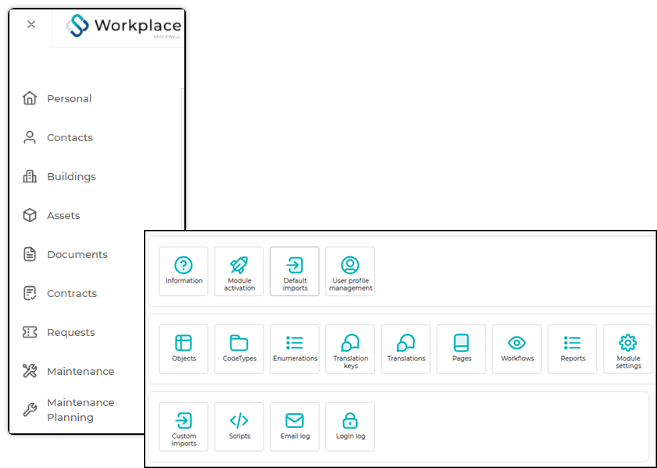Open the Documents menu item

(x=77, y=254)
